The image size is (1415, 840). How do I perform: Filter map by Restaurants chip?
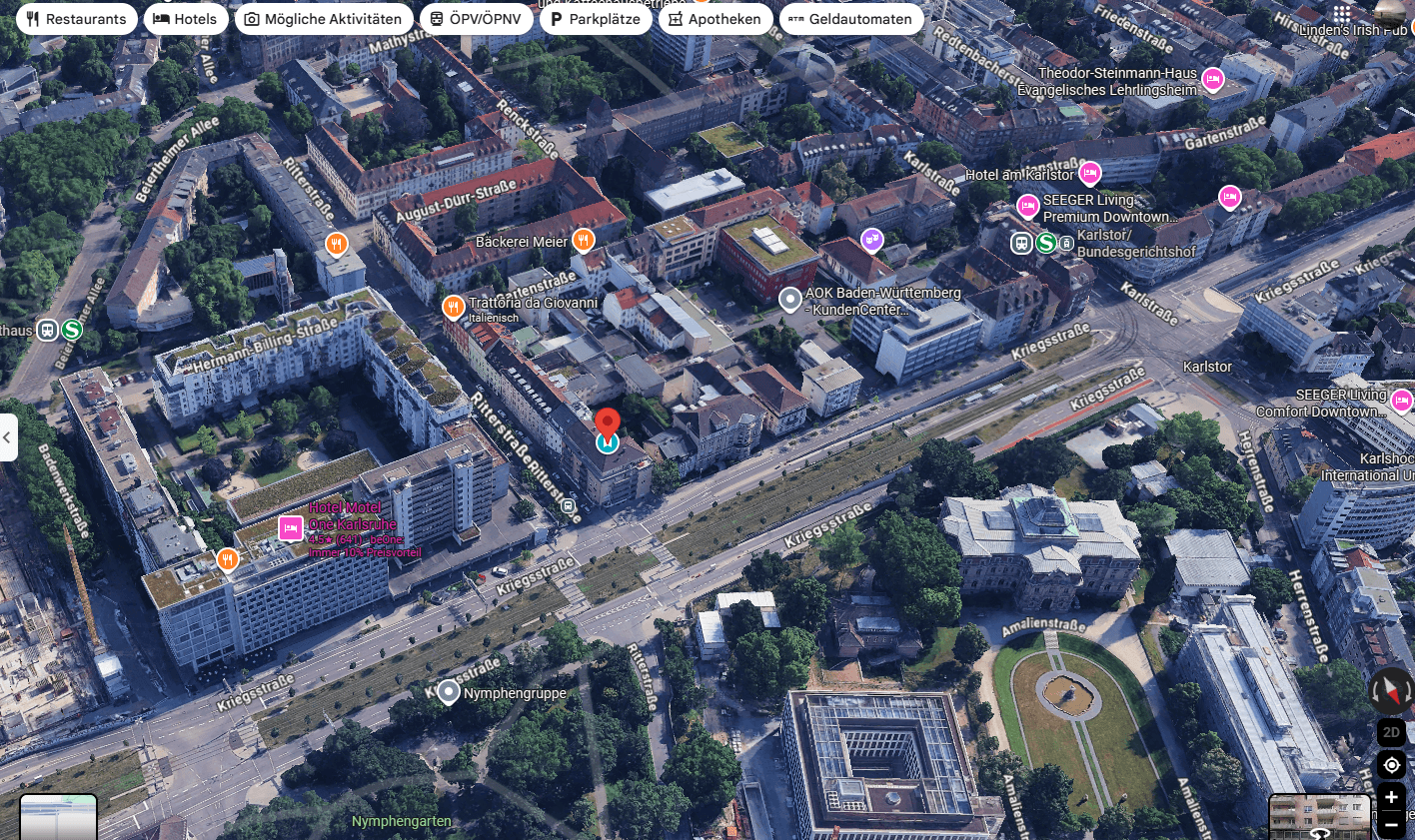coord(77,19)
